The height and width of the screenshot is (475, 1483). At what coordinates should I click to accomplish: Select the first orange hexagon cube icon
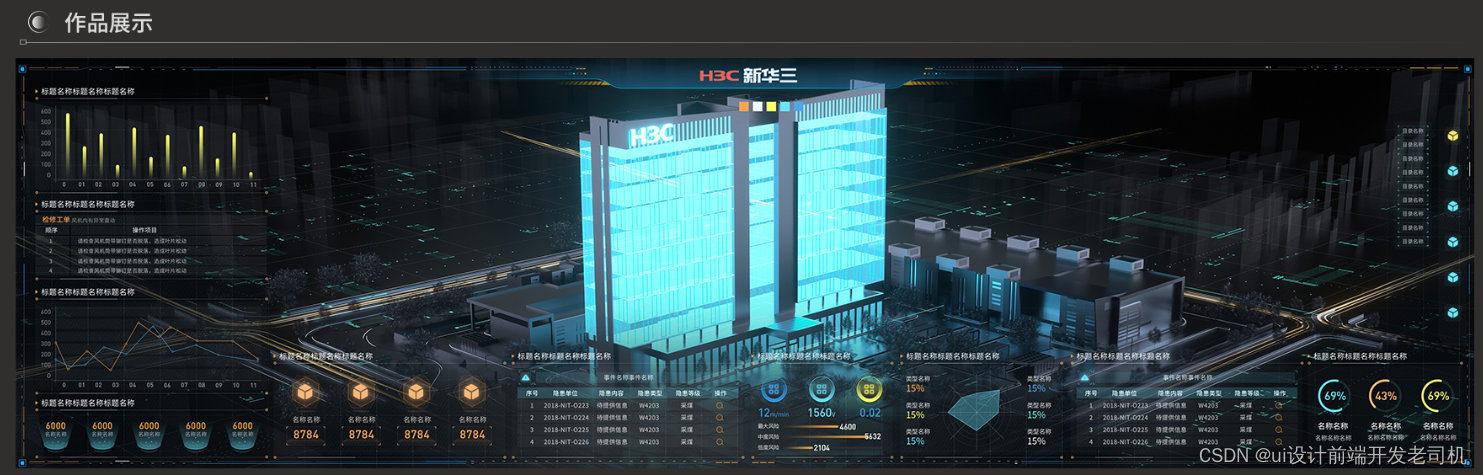(x=306, y=392)
